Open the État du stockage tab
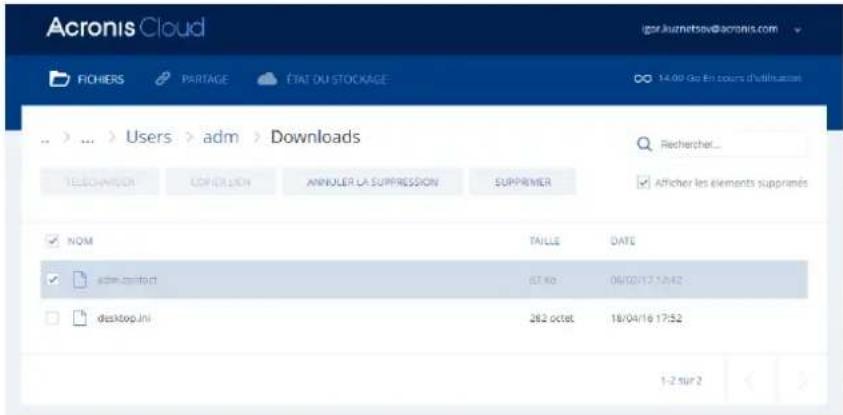The height and width of the screenshot is (415, 843). click(322, 80)
